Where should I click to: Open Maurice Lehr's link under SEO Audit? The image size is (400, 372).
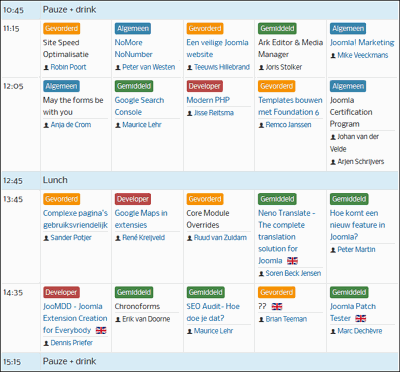click(213, 331)
